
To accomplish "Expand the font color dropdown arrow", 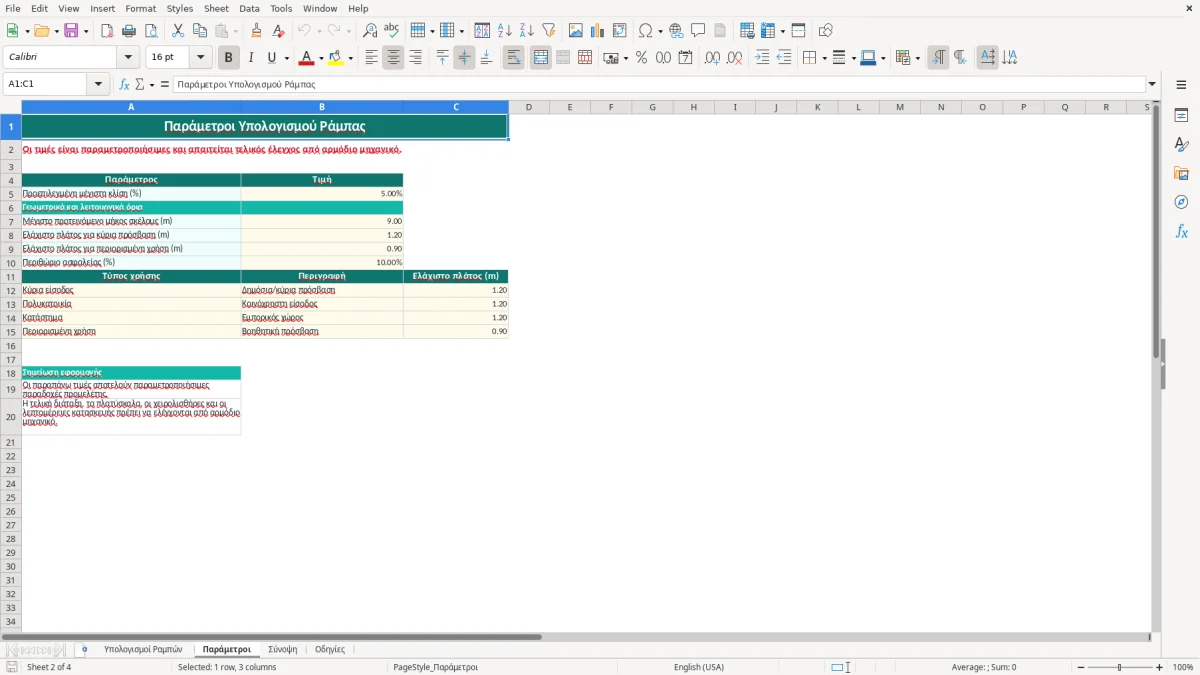I will (x=320, y=58).
